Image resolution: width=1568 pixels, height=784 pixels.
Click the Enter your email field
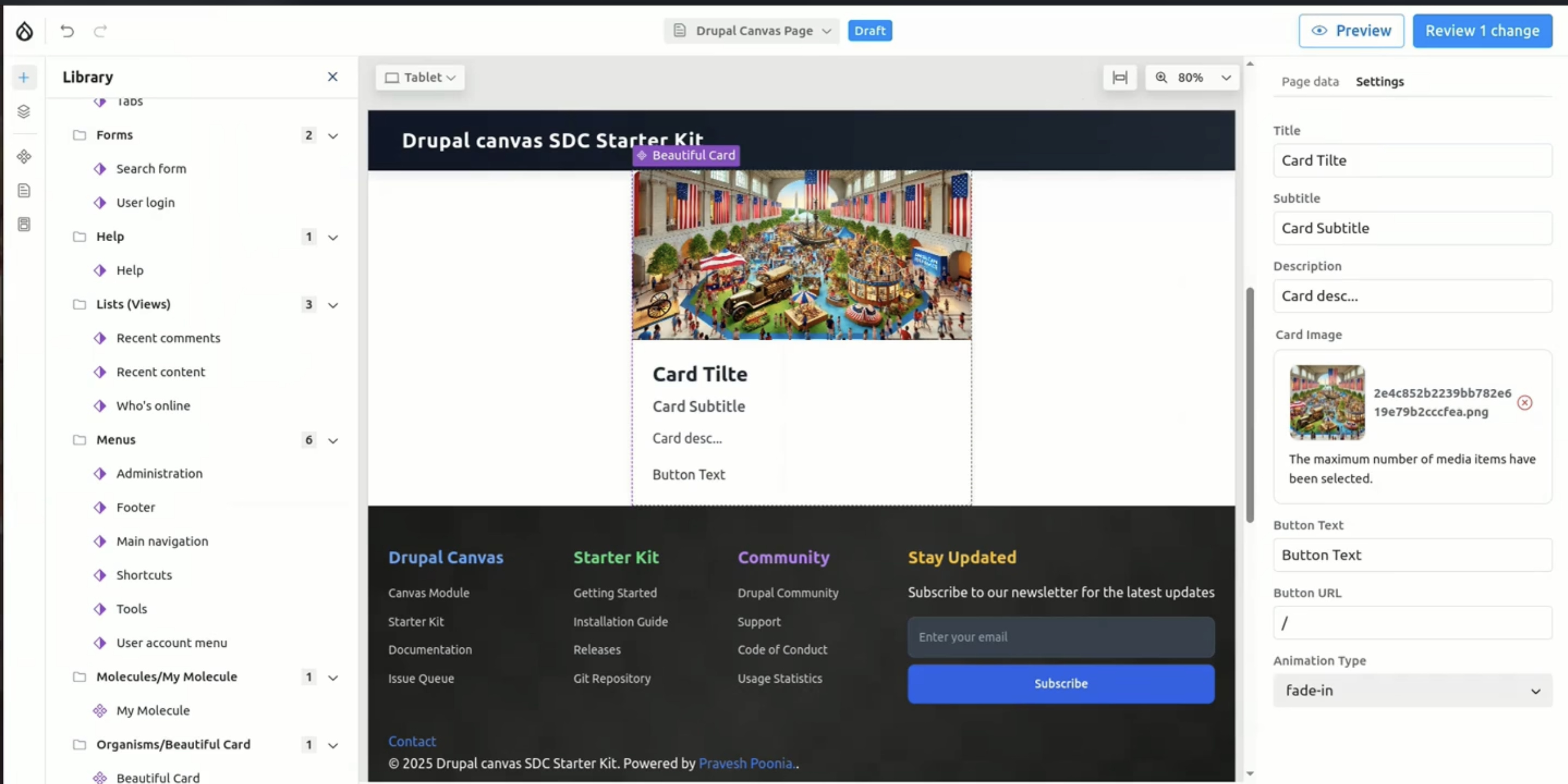point(1060,636)
